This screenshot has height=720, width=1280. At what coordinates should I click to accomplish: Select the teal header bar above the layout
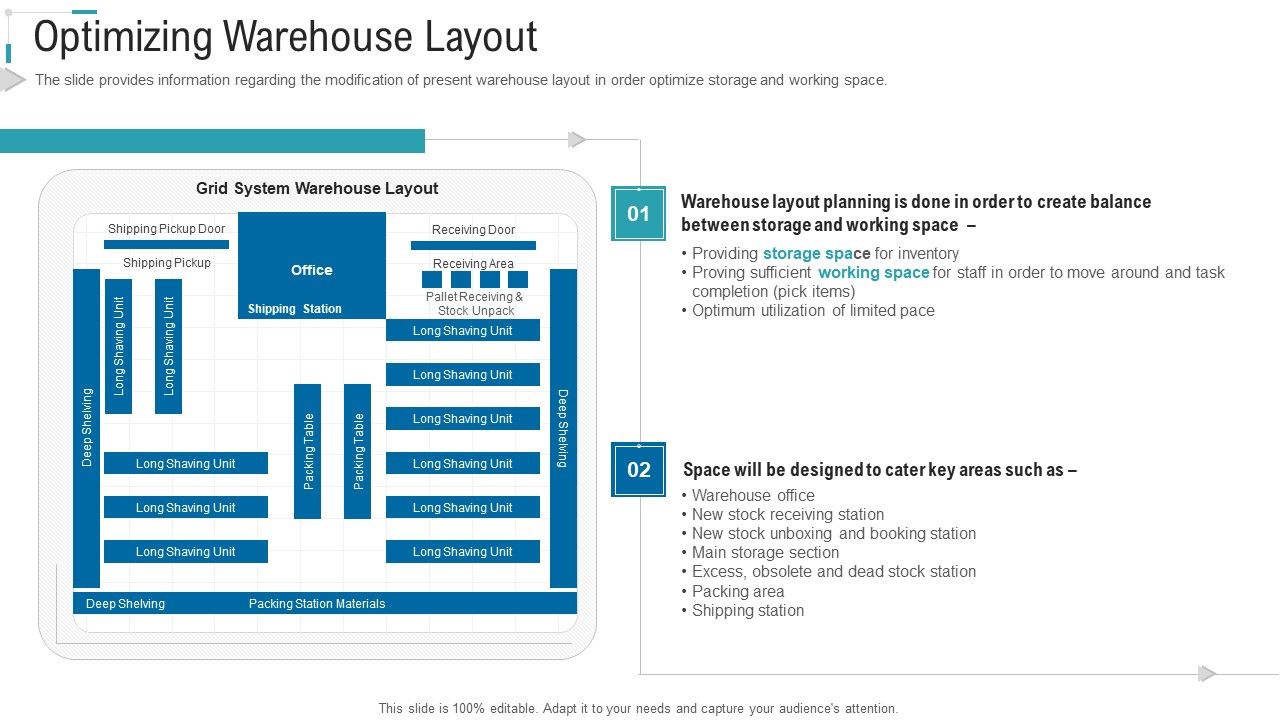click(212, 141)
